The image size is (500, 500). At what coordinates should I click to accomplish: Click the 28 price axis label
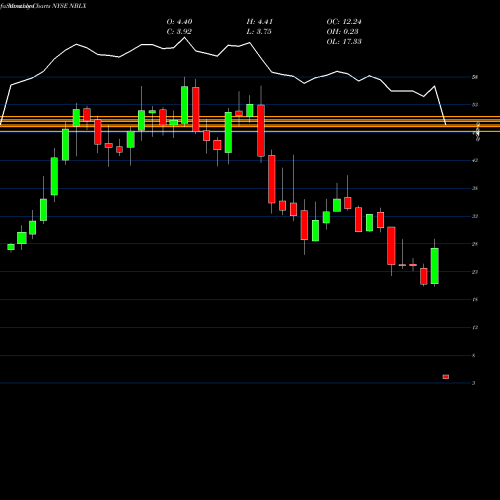click(x=475, y=244)
